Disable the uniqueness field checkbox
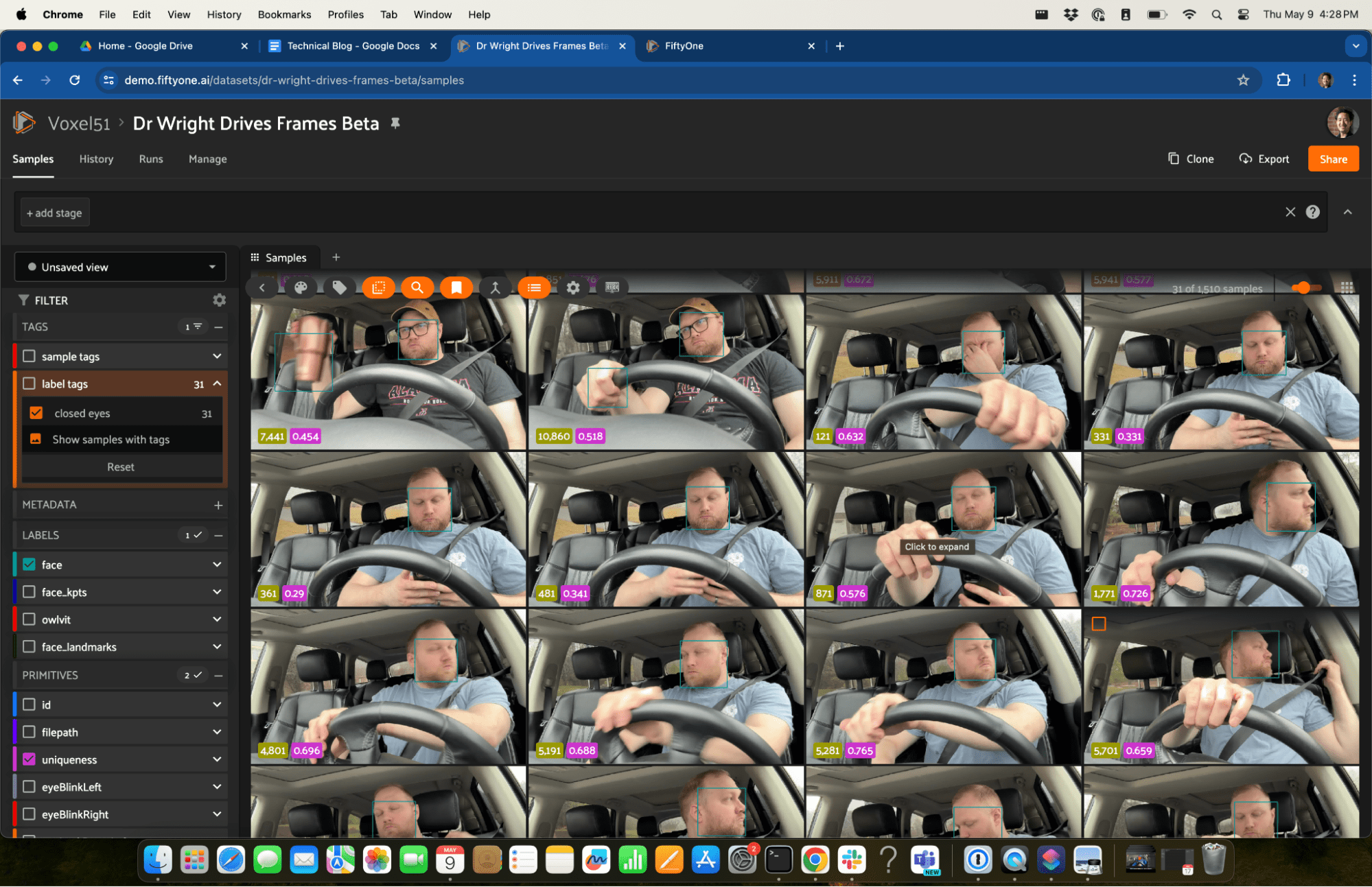Viewport: 1372px width, 887px height. click(30, 759)
